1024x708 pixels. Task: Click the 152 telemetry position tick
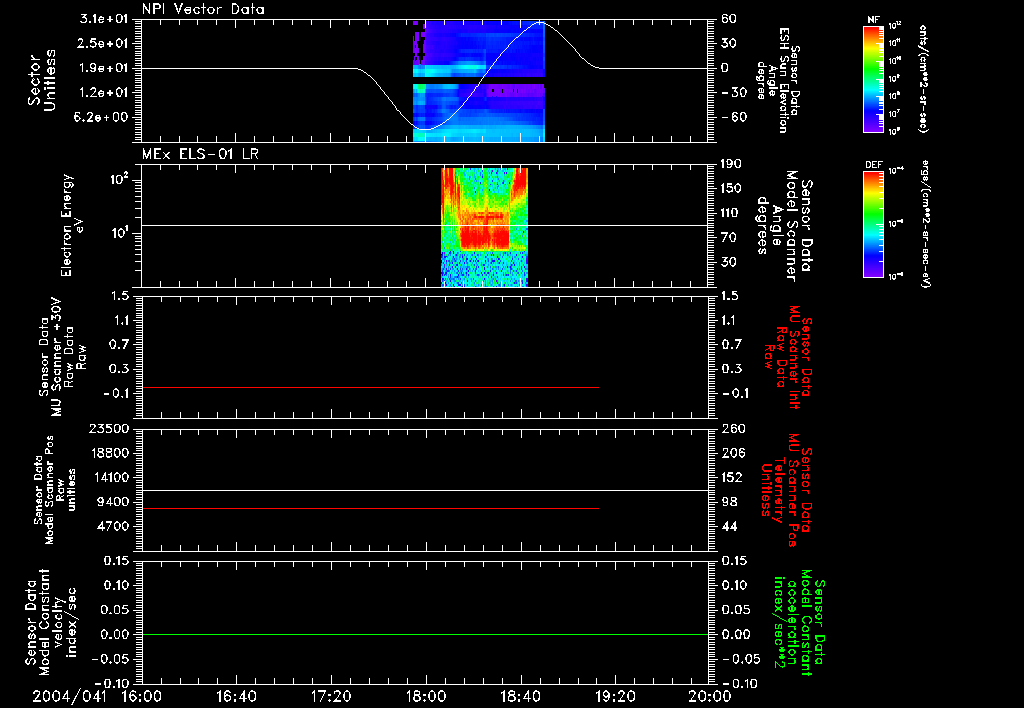point(732,477)
